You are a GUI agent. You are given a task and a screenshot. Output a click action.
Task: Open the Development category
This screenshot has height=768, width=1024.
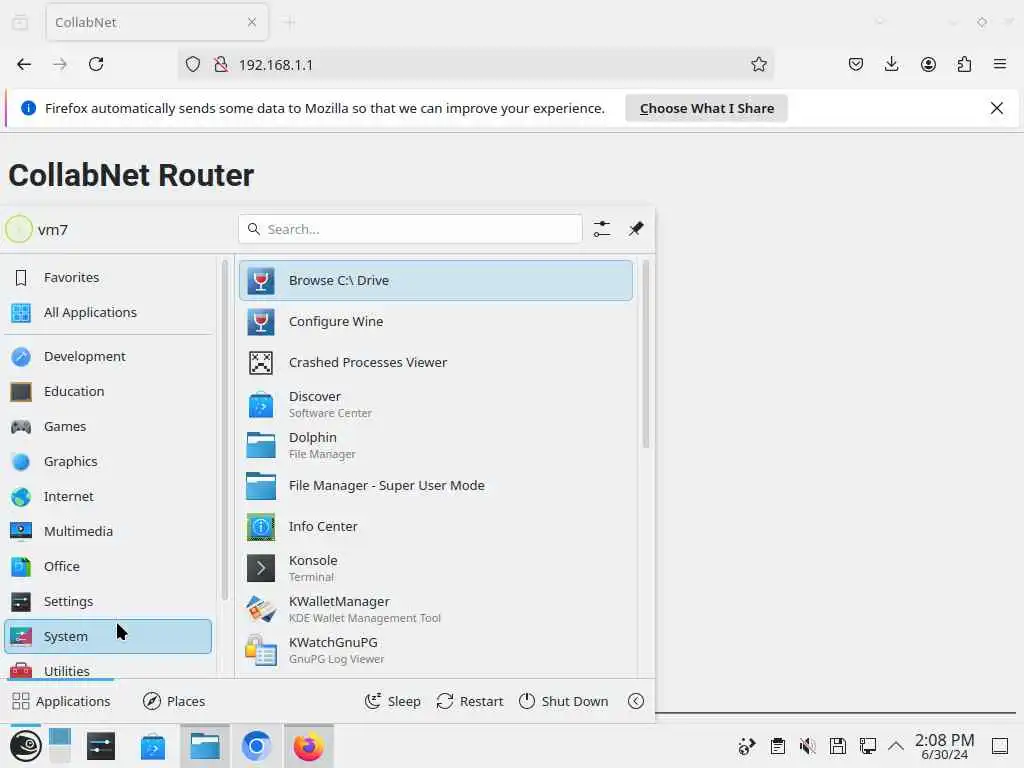[108, 357]
